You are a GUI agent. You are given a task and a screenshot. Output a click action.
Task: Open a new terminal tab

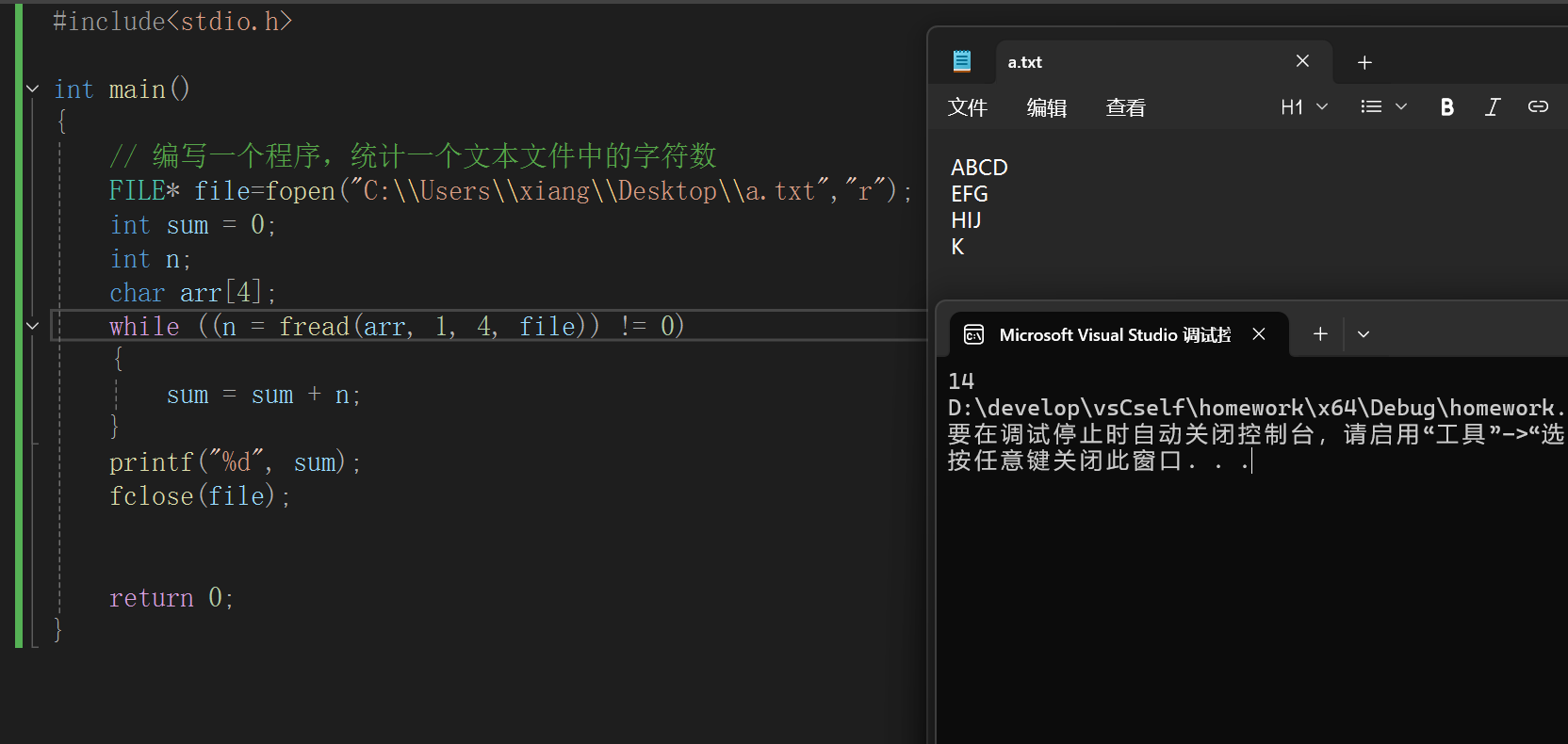click(1320, 334)
